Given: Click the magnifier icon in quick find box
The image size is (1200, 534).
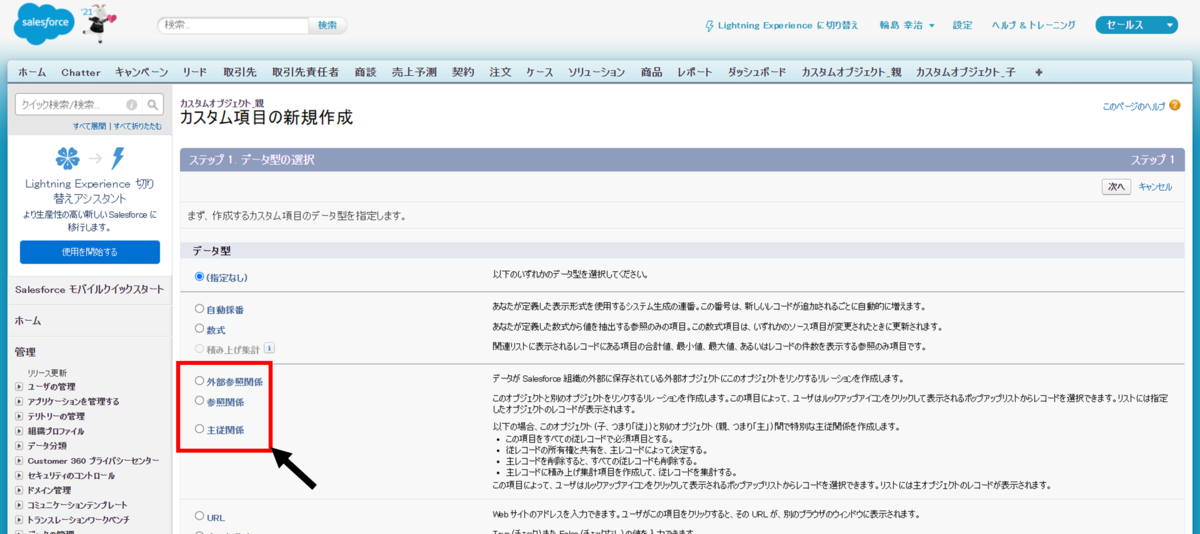Looking at the screenshot, I should [153, 104].
